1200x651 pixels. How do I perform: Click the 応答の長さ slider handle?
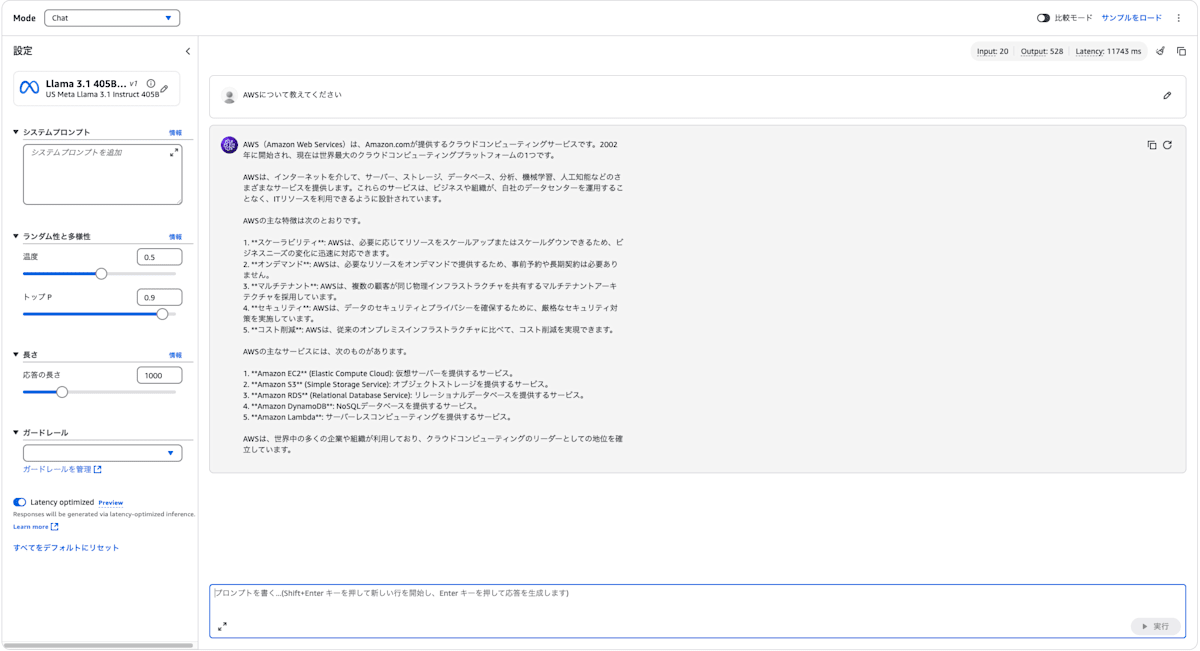pyautogui.click(x=62, y=392)
